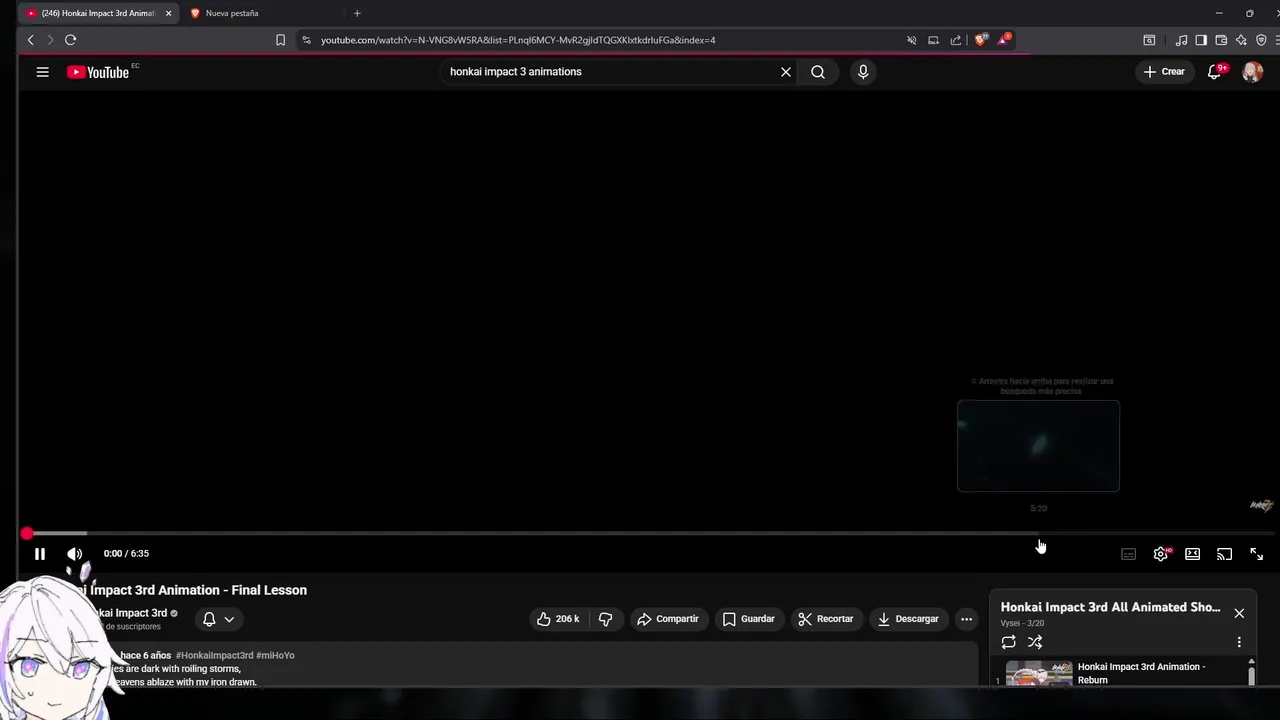
Task: Open the YouTube notifications bell
Action: 1215,72
